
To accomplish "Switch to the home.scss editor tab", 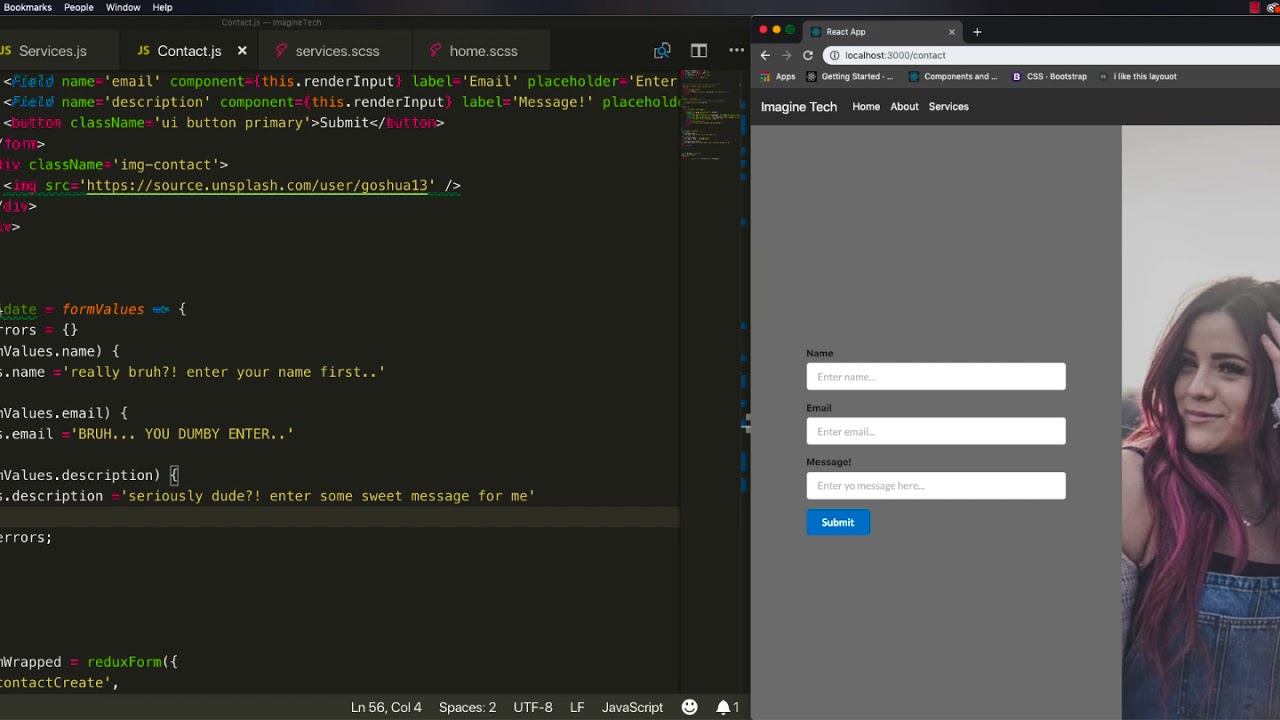I will (482, 51).
